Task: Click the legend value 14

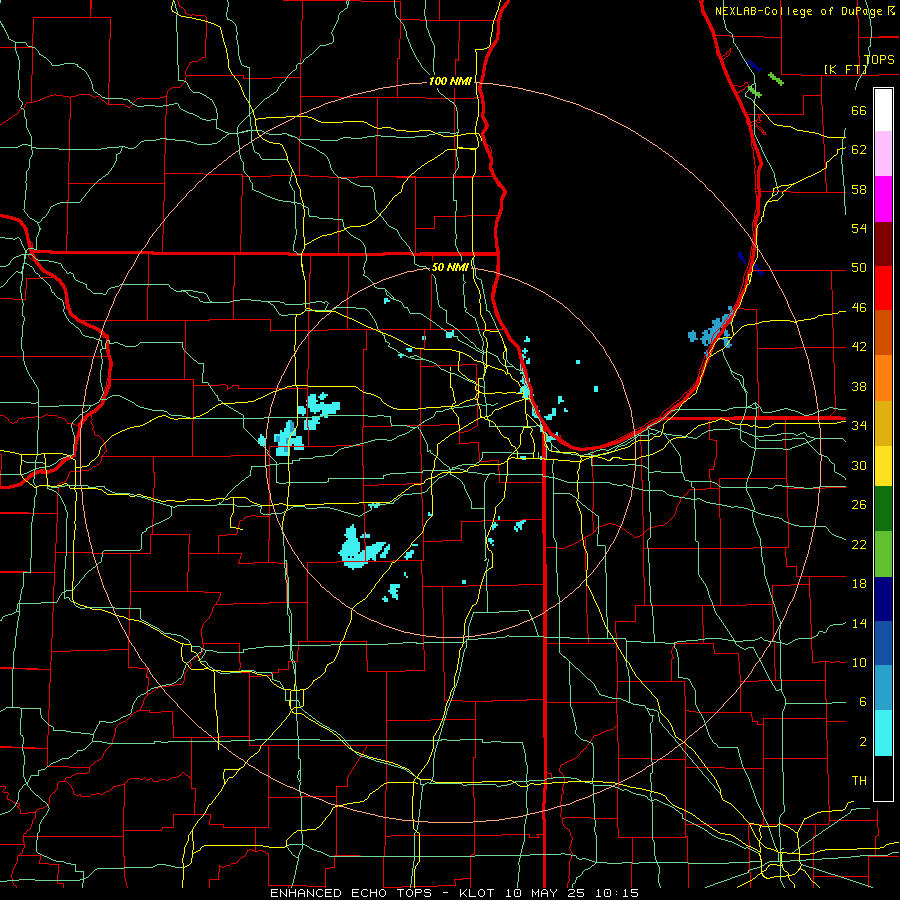Action: [859, 623]
